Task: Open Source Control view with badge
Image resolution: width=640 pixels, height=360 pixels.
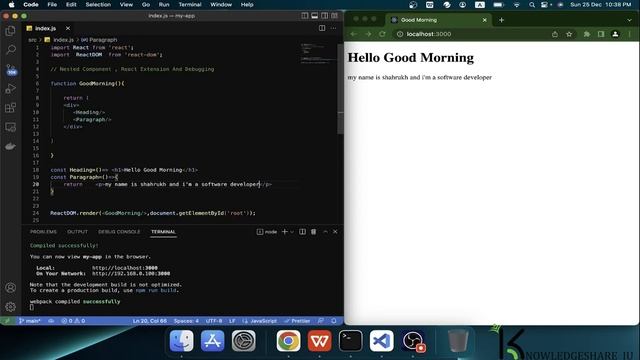Action: coord(11,69)
